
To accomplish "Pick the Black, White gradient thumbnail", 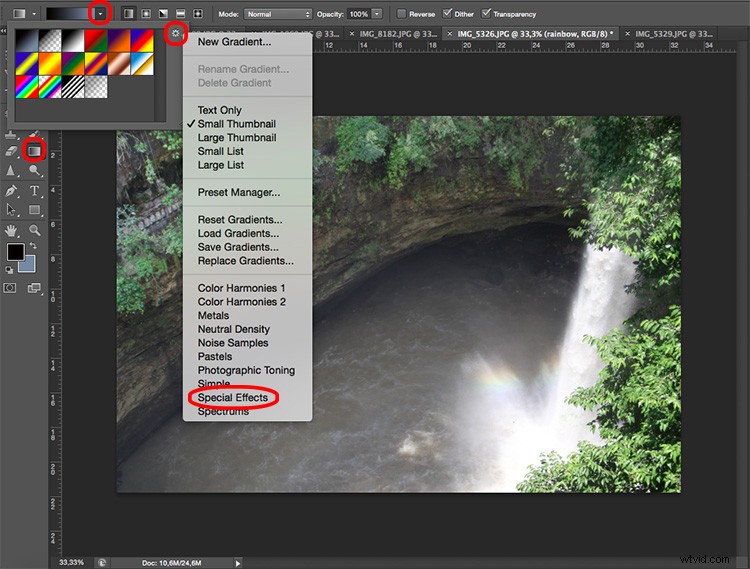I will coord(73,41).
